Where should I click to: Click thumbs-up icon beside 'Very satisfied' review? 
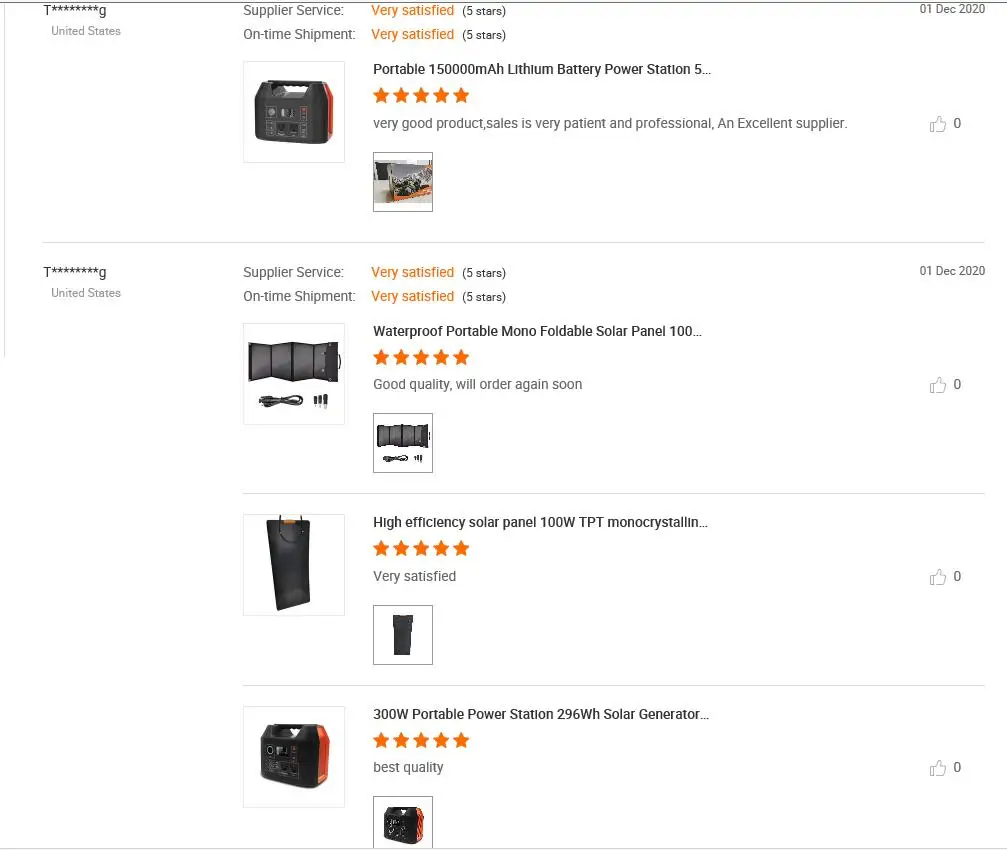tap(938, 577)
